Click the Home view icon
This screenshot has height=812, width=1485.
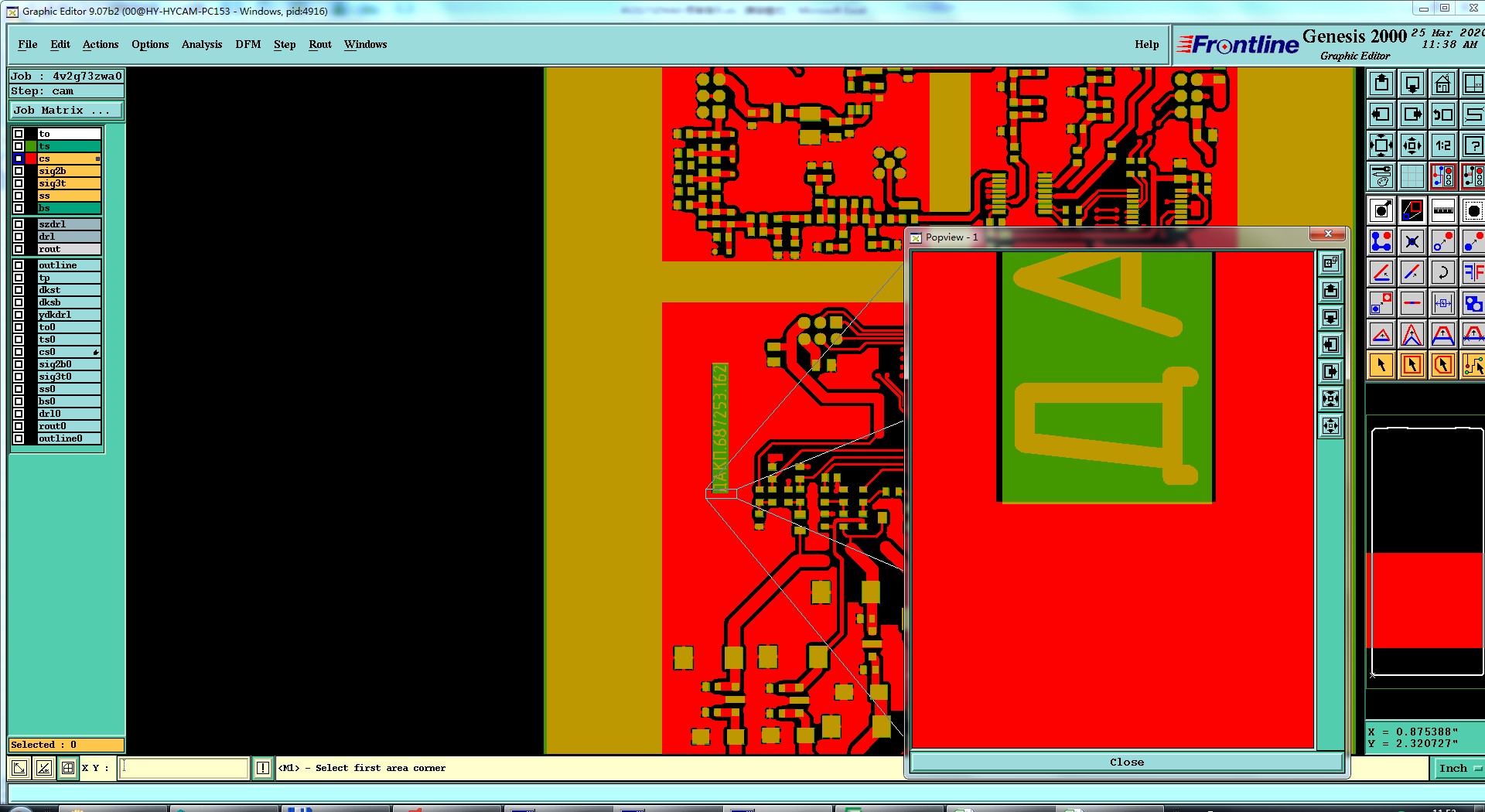coord(1443,84)
